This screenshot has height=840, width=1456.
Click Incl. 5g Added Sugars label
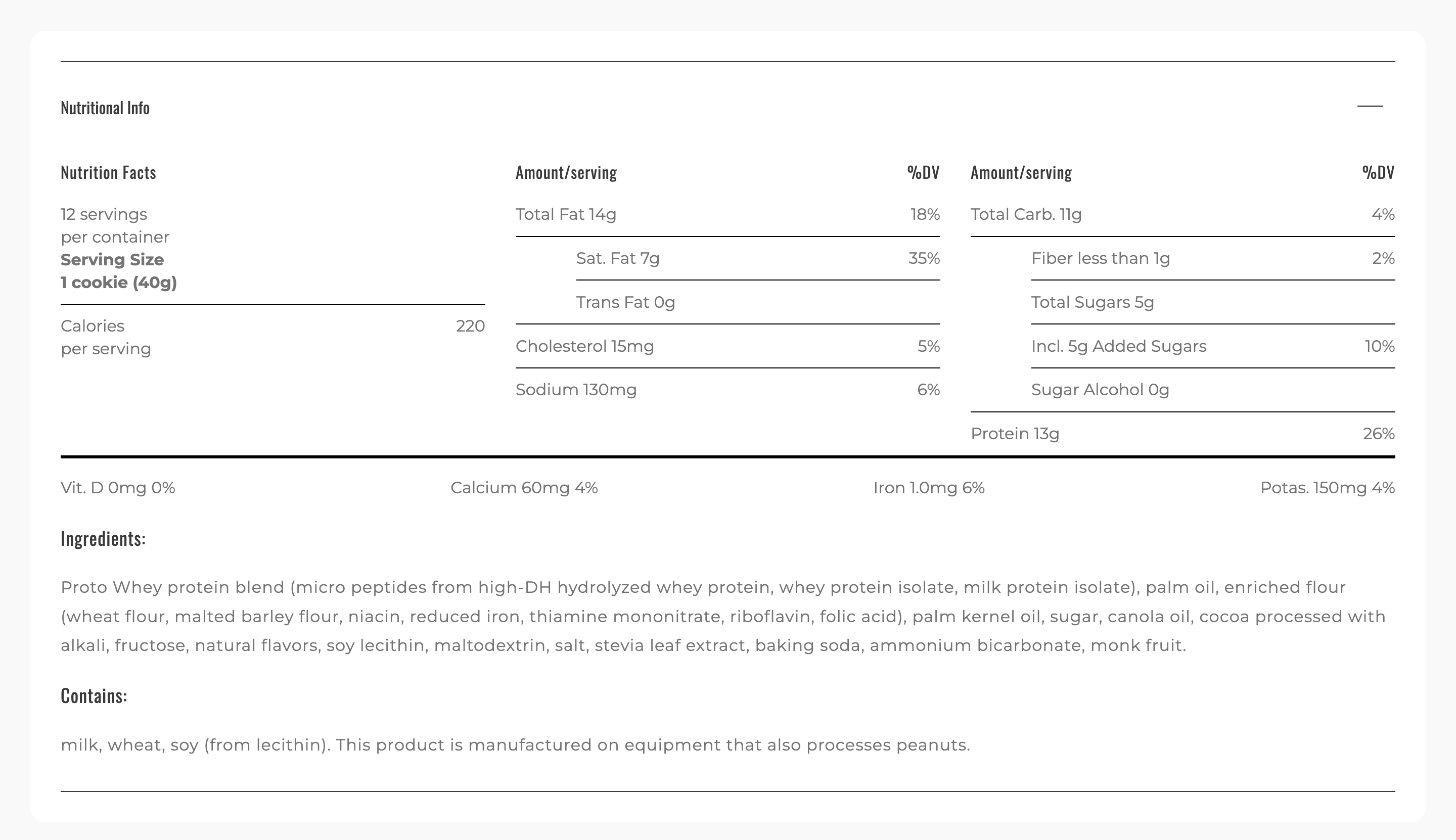pos(1118,346)
